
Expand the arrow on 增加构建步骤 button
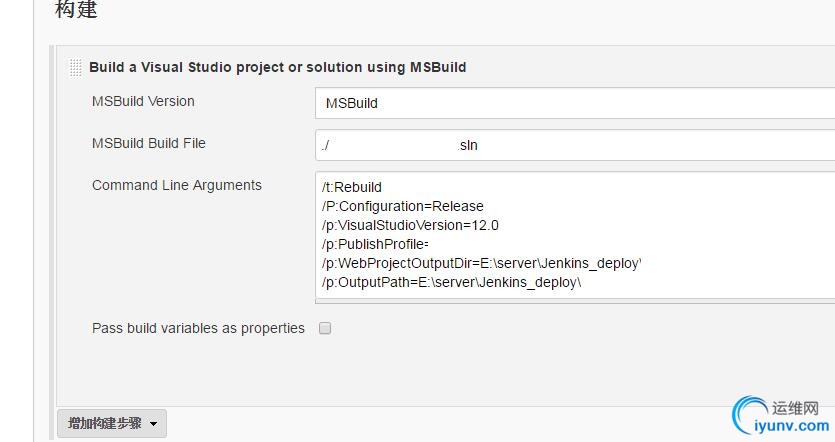(x=153, y=424)
